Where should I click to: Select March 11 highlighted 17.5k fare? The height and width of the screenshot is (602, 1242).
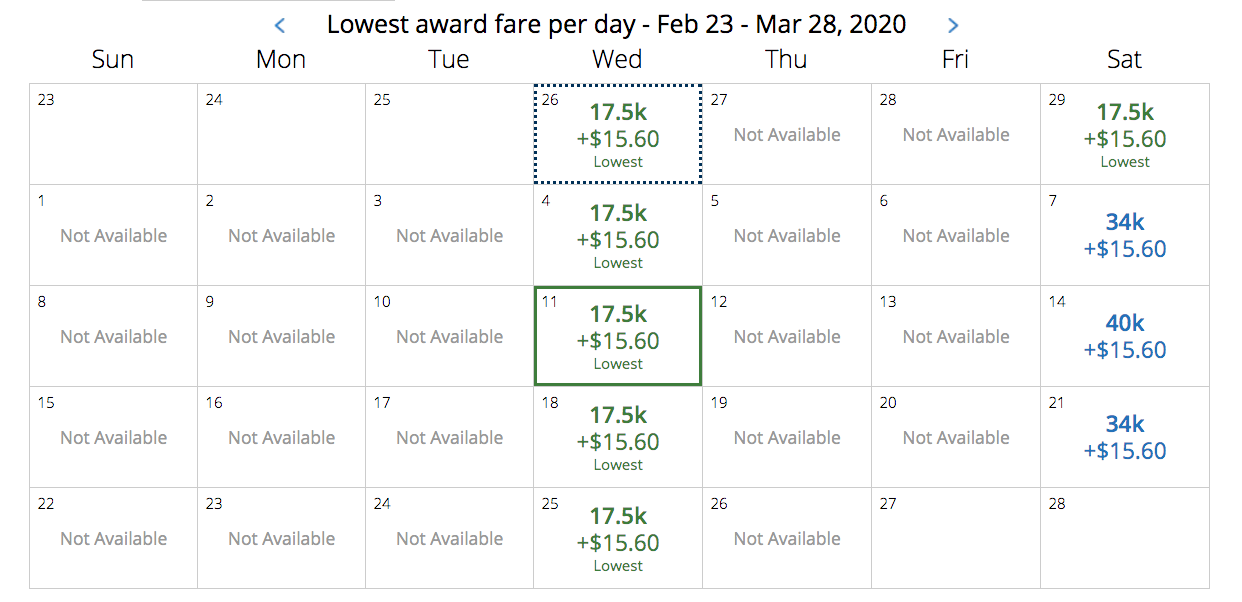click(618, 337)
